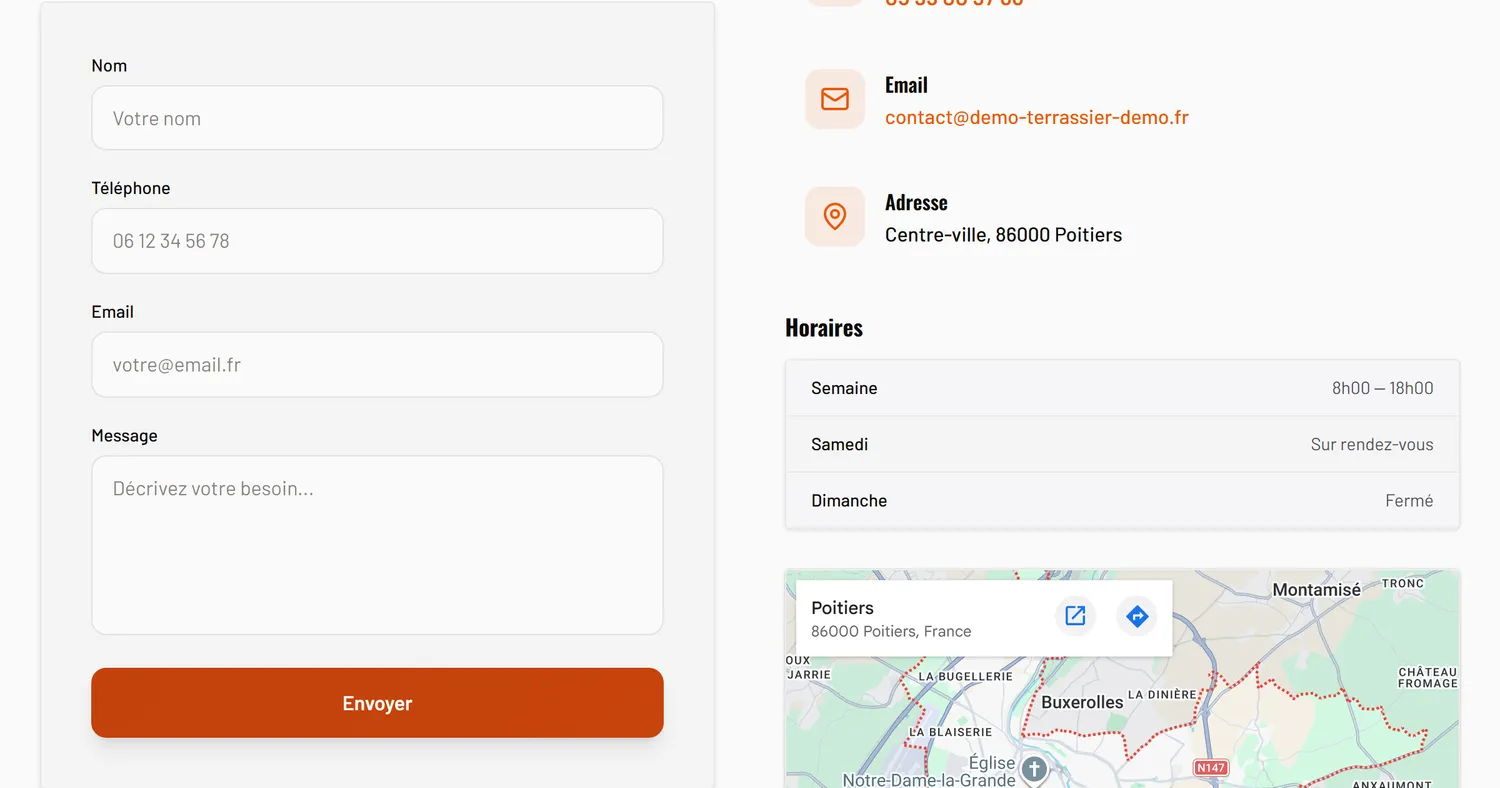Click the Message text area
Viewport: 1500px width, 788px height.
(x=377, y=545)
